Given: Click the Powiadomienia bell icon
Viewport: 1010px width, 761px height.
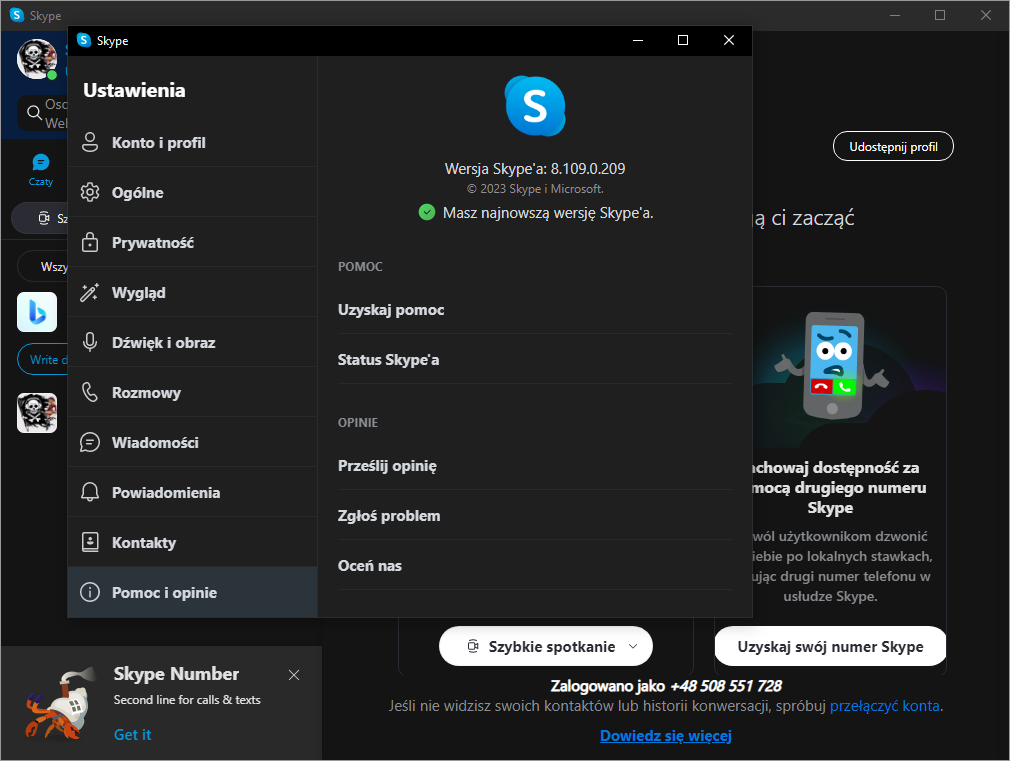Looking at the screenshot, I should click(x=90, y=492).
